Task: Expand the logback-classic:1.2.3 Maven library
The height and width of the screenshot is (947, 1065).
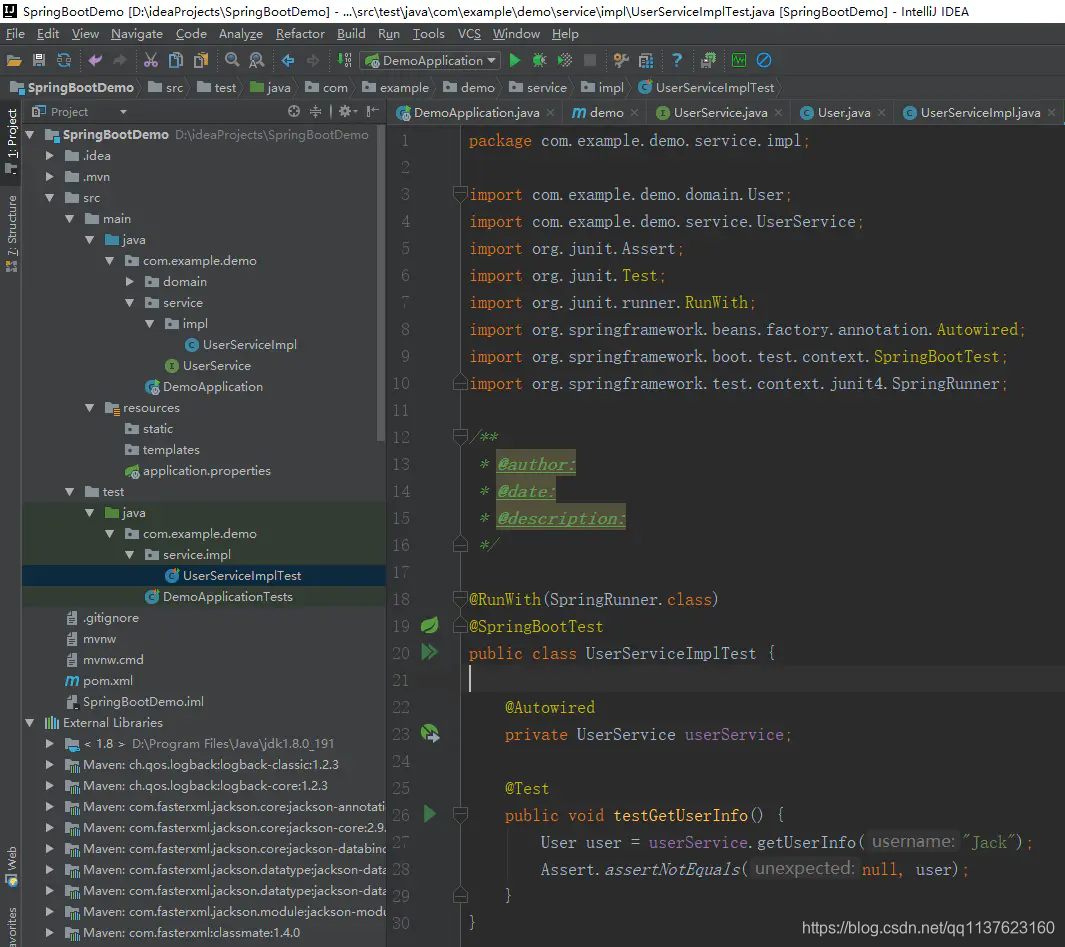Action: click(x=50, y=764)
